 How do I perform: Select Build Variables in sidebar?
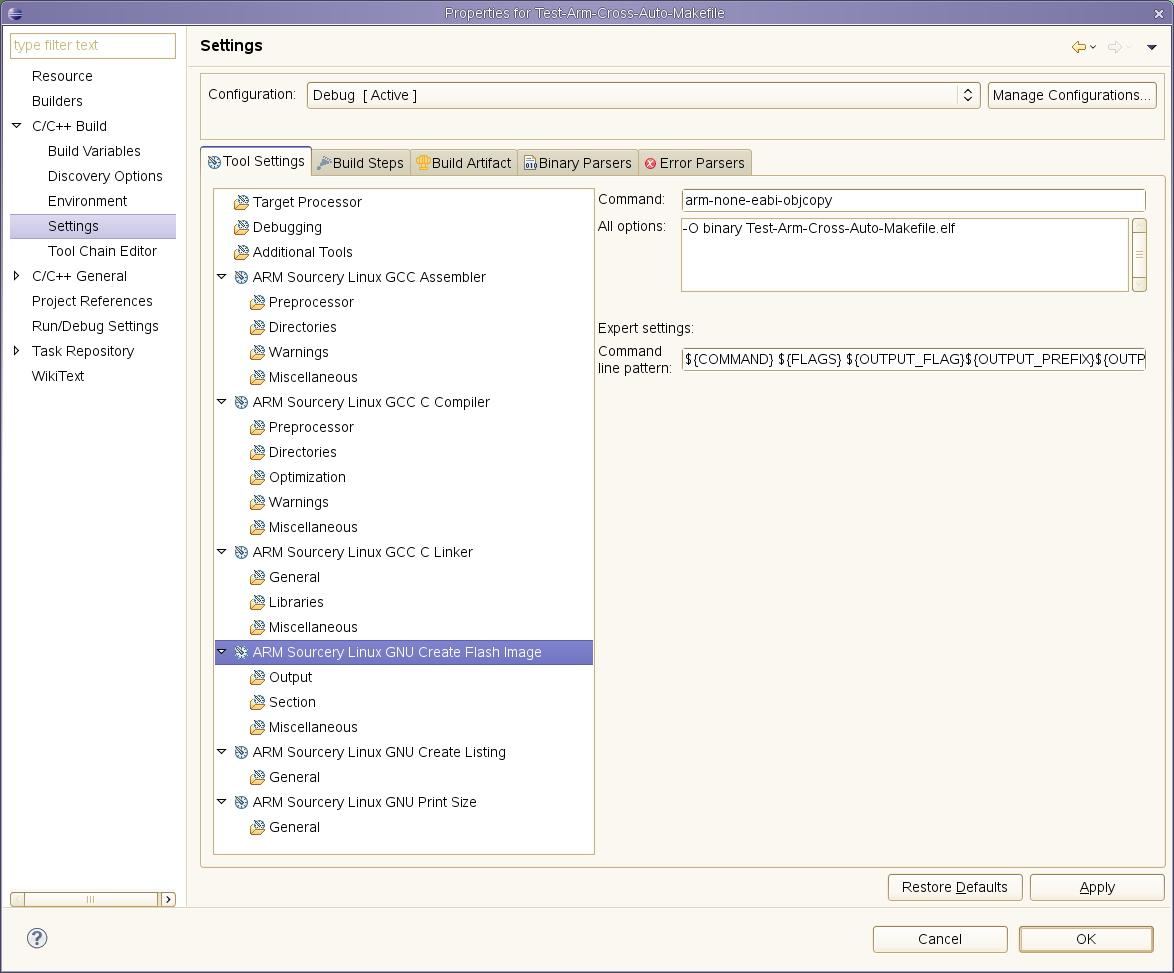point(94,151)
